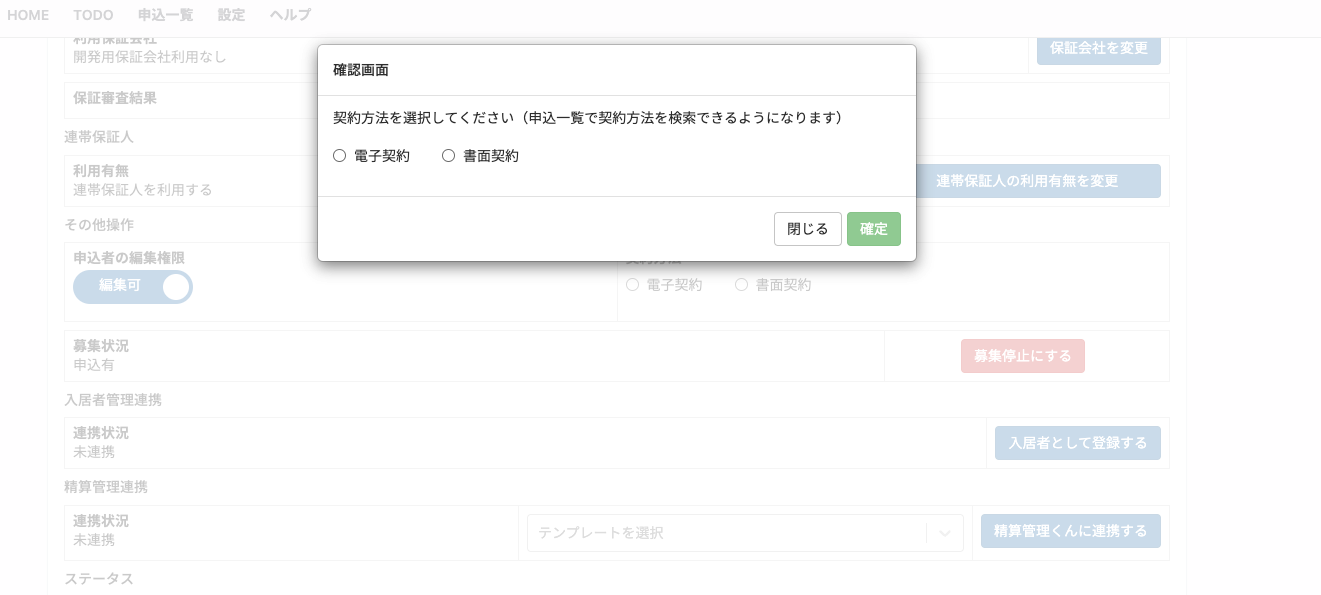Image resolution: width=1321 pixels, height=595 pixels.
Task: Select background 電子契約 radio under 契約方法
Action: (x=632, y=285)
